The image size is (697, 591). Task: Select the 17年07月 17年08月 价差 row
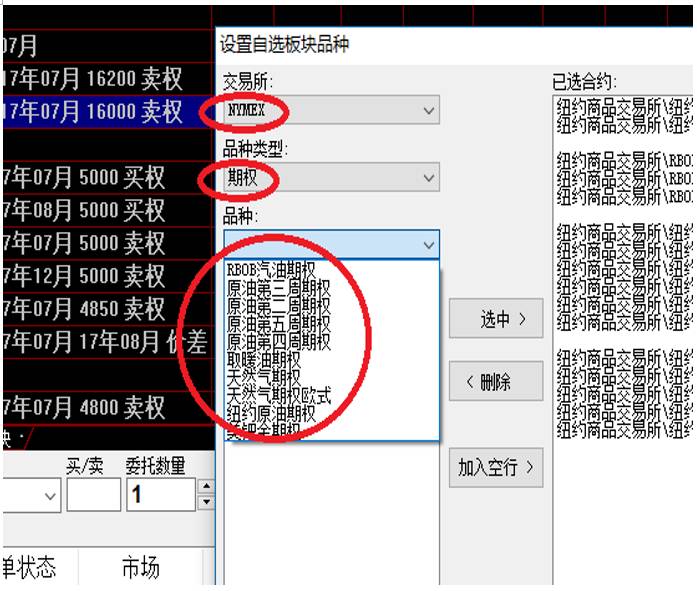[107, 342]
